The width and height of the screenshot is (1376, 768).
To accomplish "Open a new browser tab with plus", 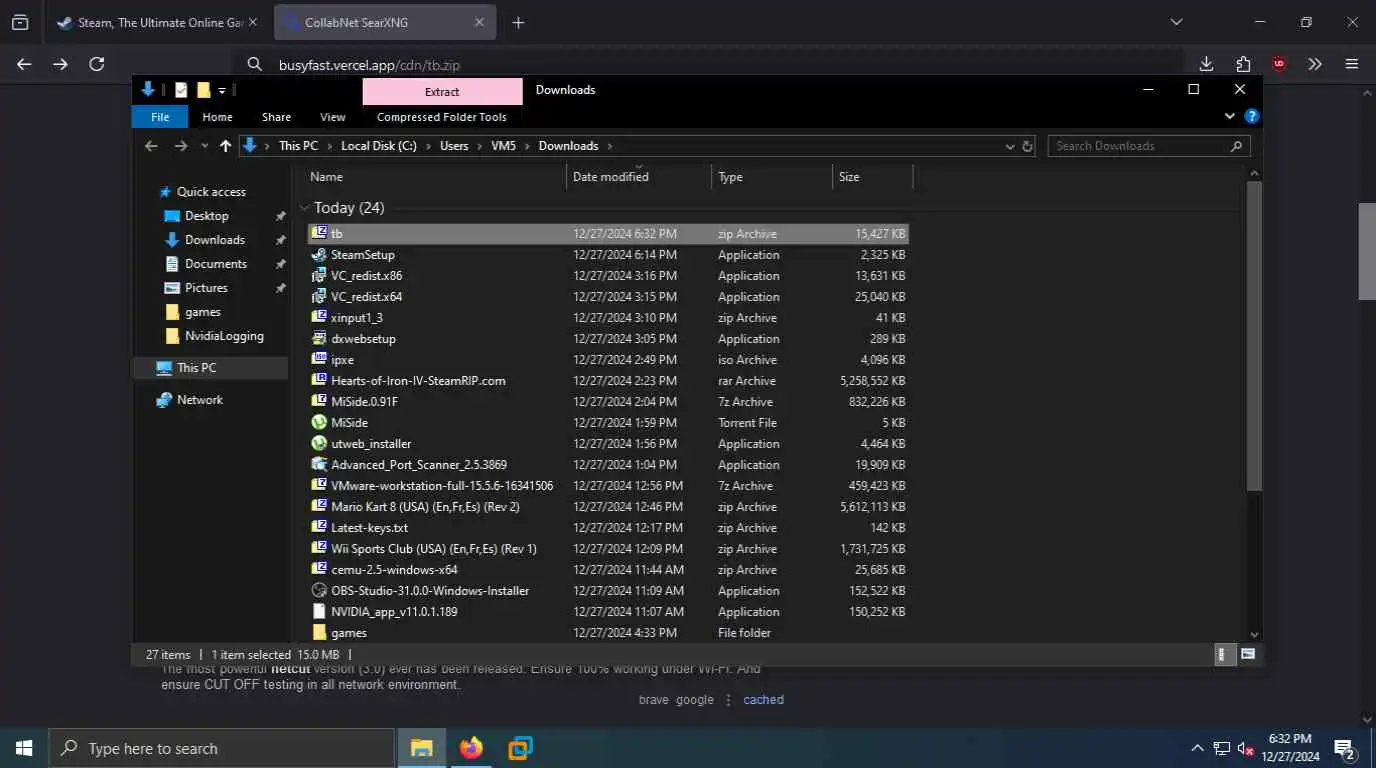I will [x=518, y=22].
